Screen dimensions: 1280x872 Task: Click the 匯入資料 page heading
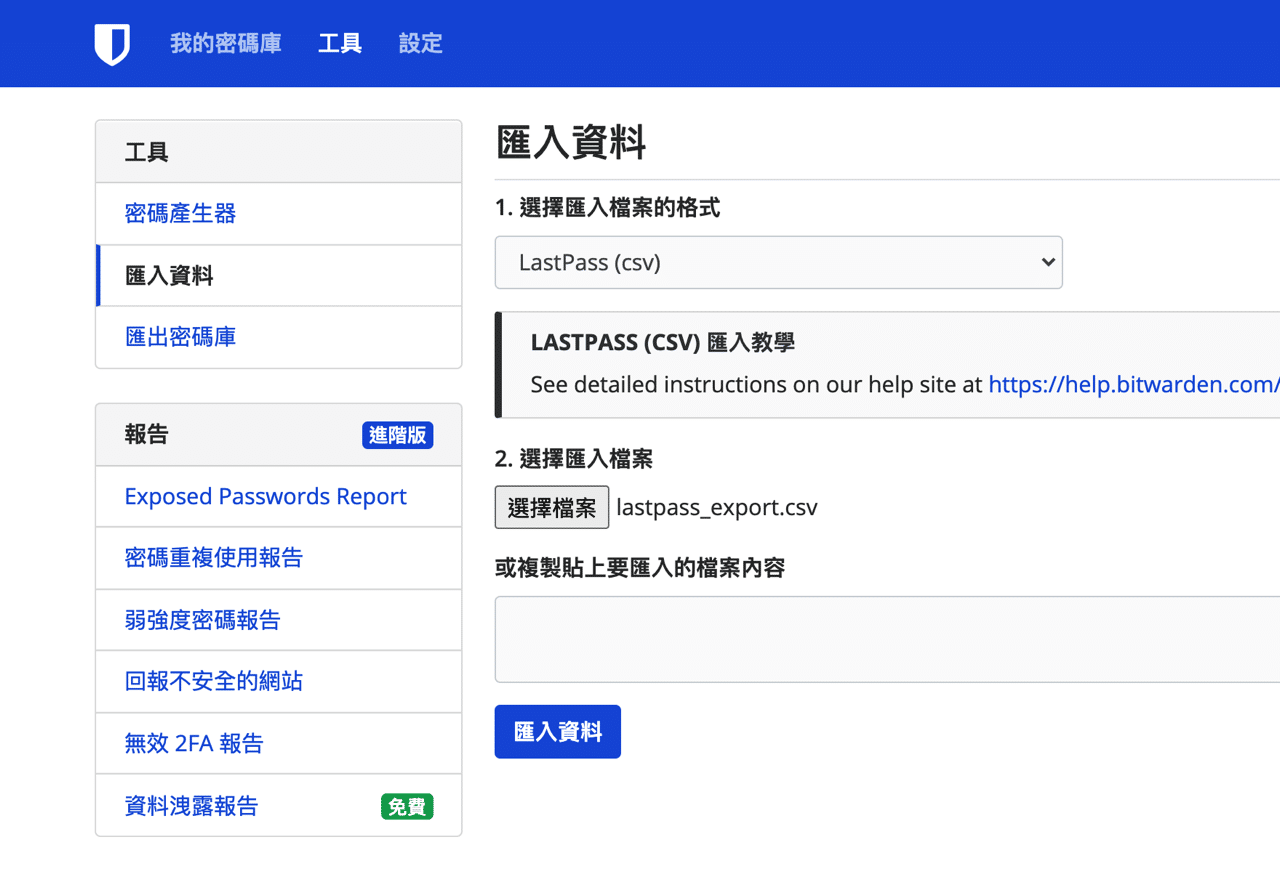pos(571,143)
